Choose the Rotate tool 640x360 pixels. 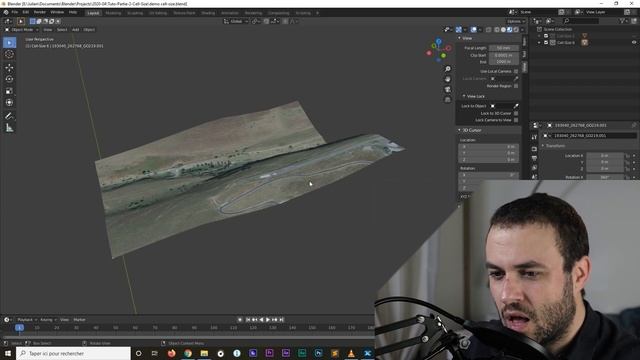tap(9, 79)
